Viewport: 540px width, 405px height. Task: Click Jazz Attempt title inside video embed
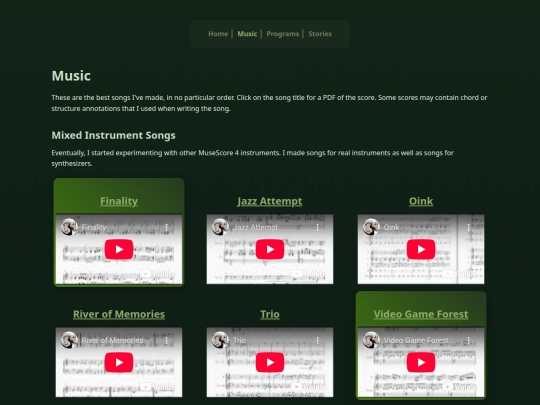[x=255, y=227]
